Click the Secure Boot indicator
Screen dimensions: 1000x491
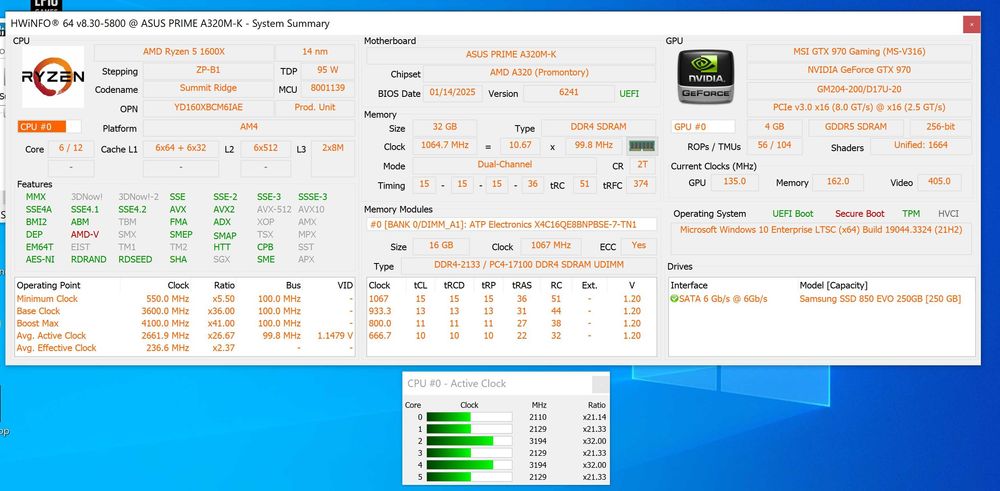click(860, 214)
